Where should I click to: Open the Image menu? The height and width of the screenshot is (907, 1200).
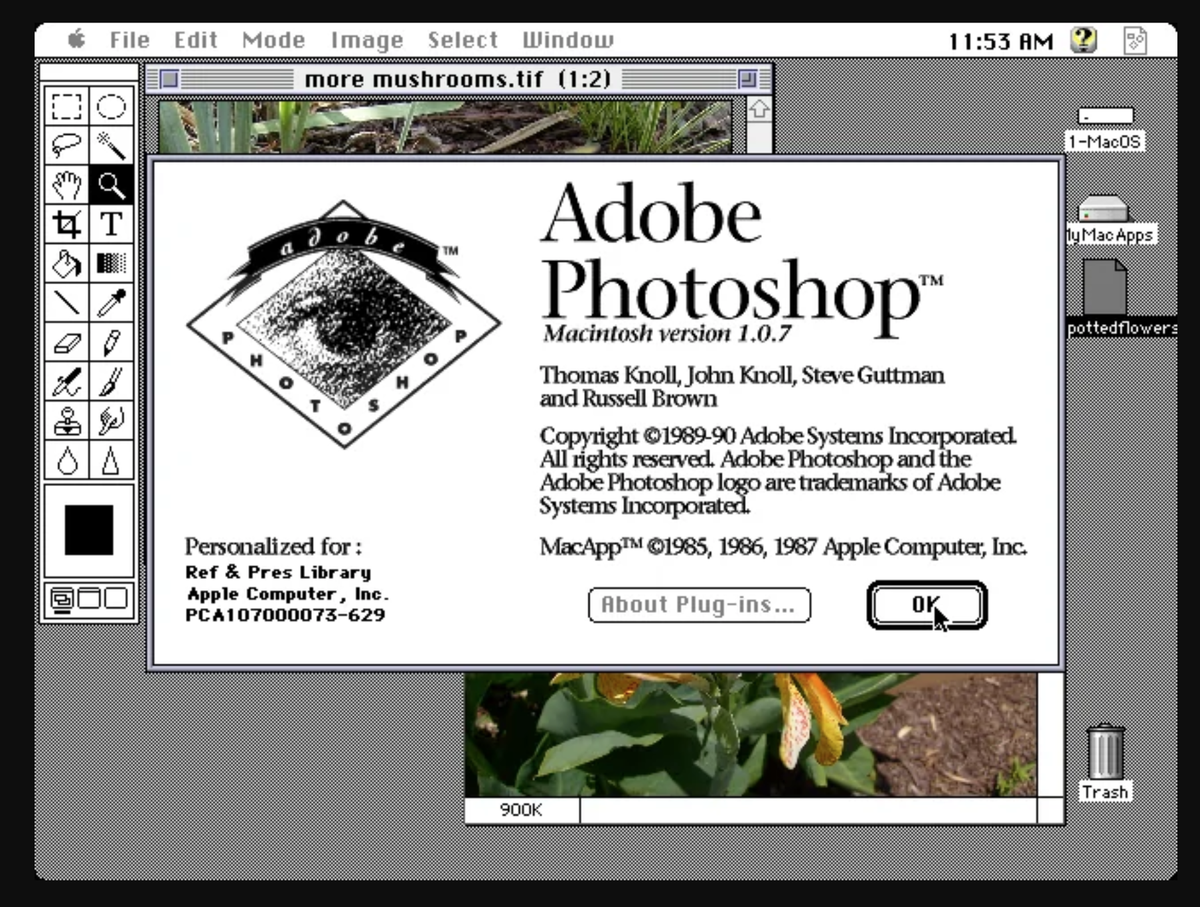click(367, 40)
